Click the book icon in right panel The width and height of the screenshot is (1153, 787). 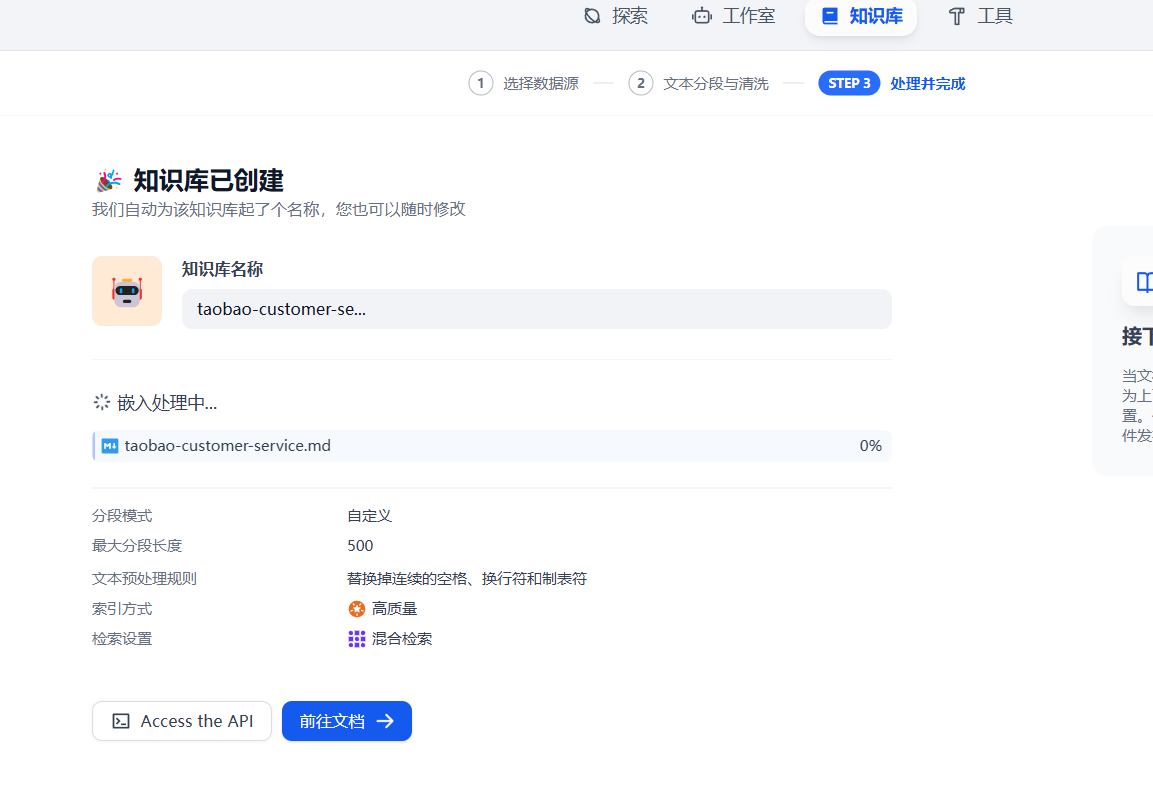1144,282
